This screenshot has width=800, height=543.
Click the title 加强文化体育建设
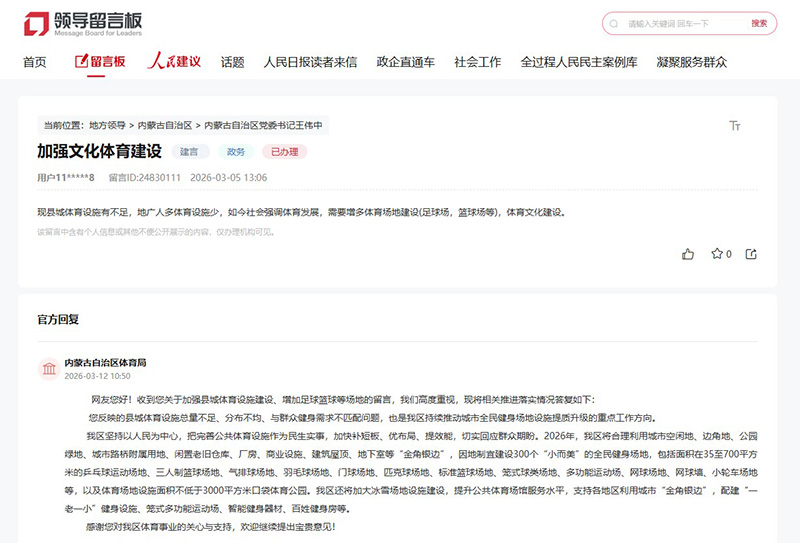[x=99, y=151]
